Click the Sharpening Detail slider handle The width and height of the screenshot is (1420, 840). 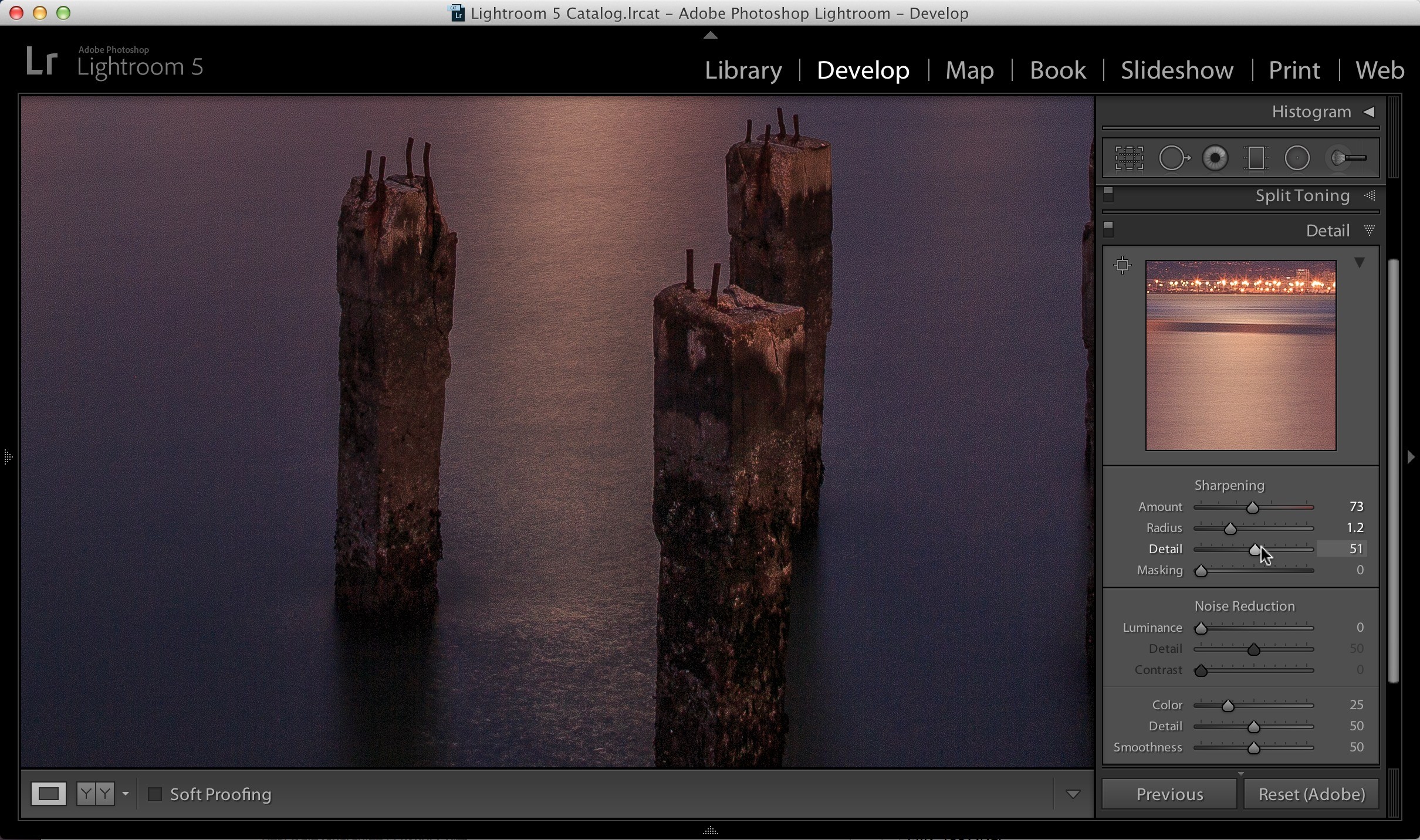(1255, 550)
